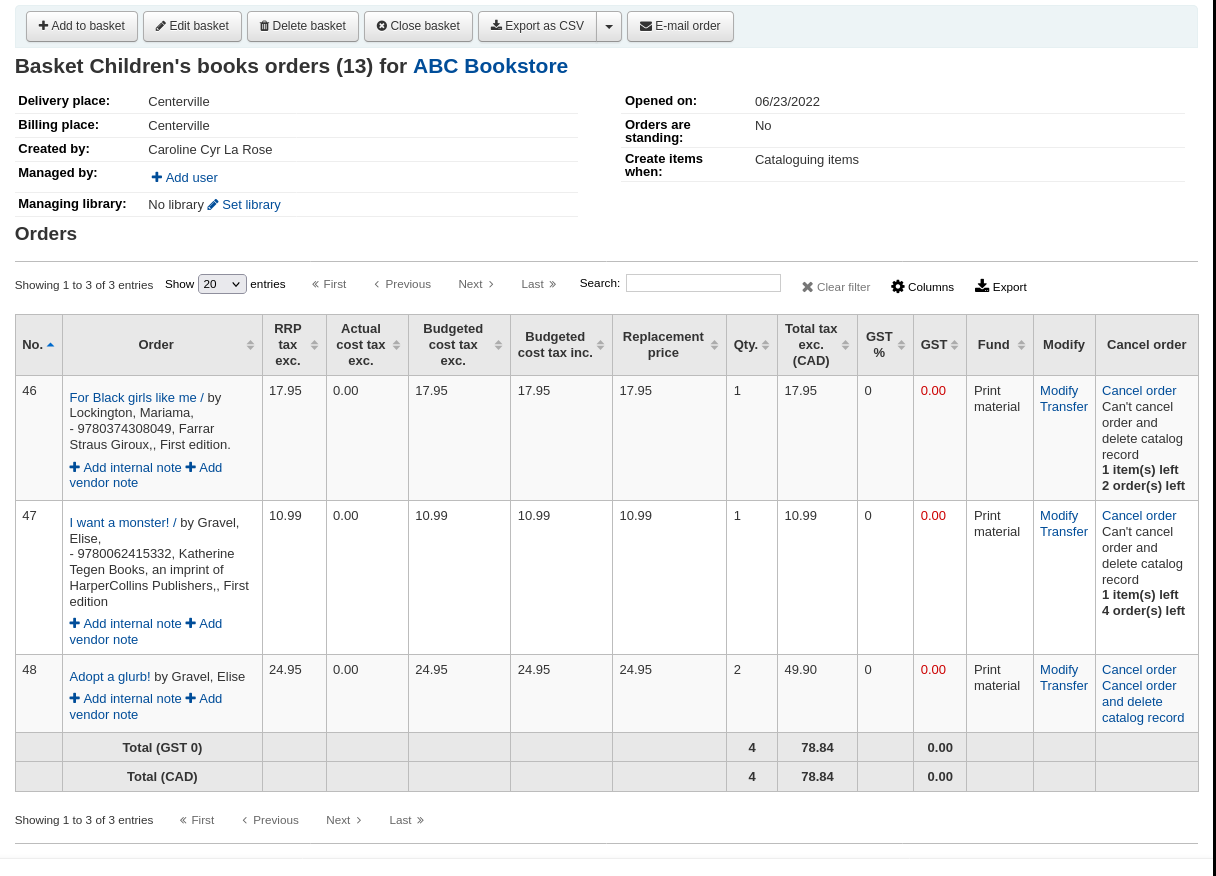Click the Add to basket button

pos(82,26)
